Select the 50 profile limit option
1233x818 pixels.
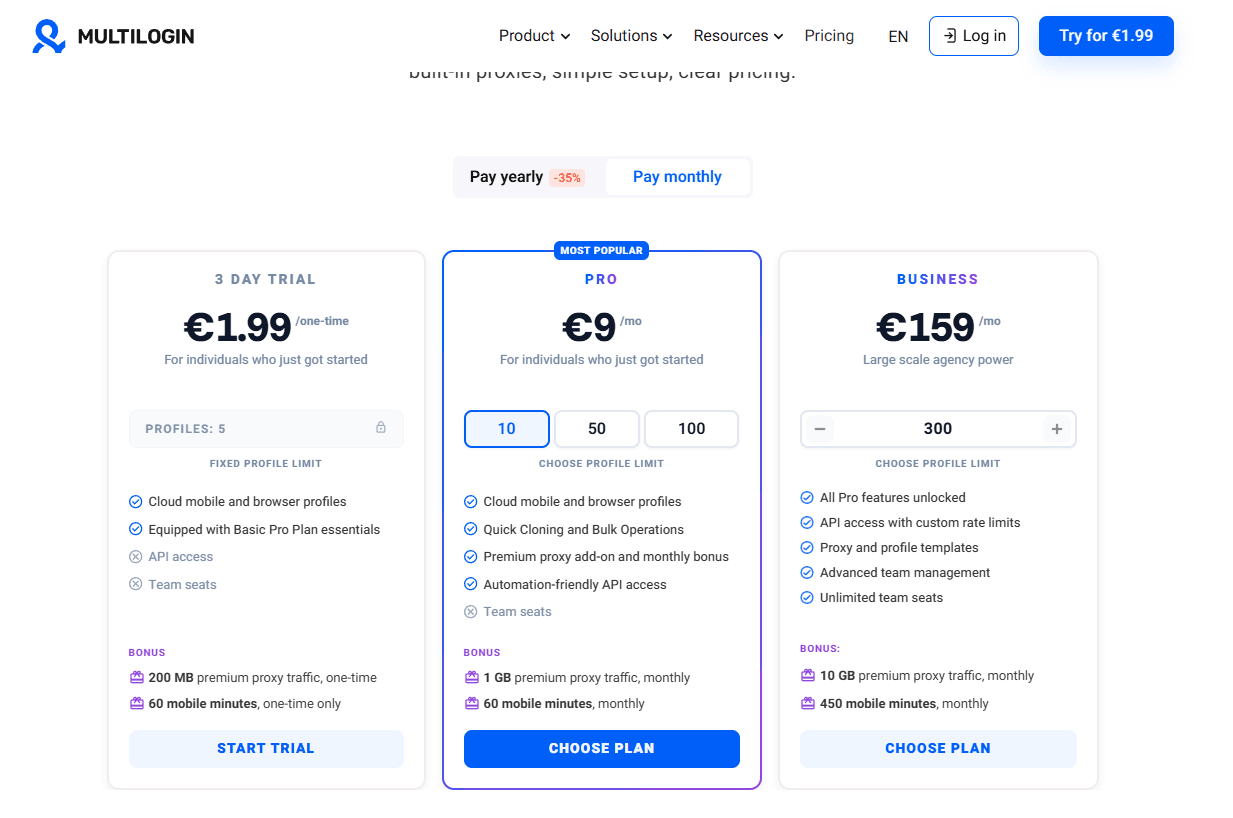pyautogui.click(x=597, y=429)
